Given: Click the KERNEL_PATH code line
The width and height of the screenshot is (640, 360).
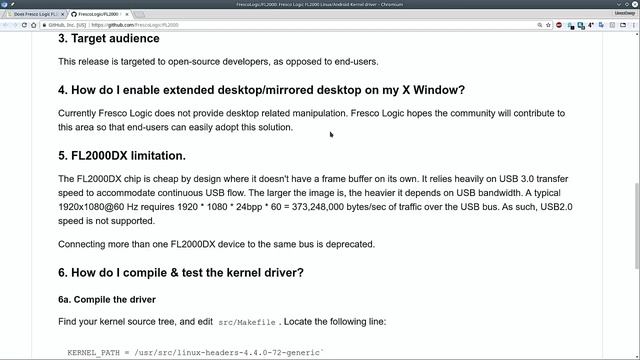Looking at the screenshot, I should click(196, 353).
